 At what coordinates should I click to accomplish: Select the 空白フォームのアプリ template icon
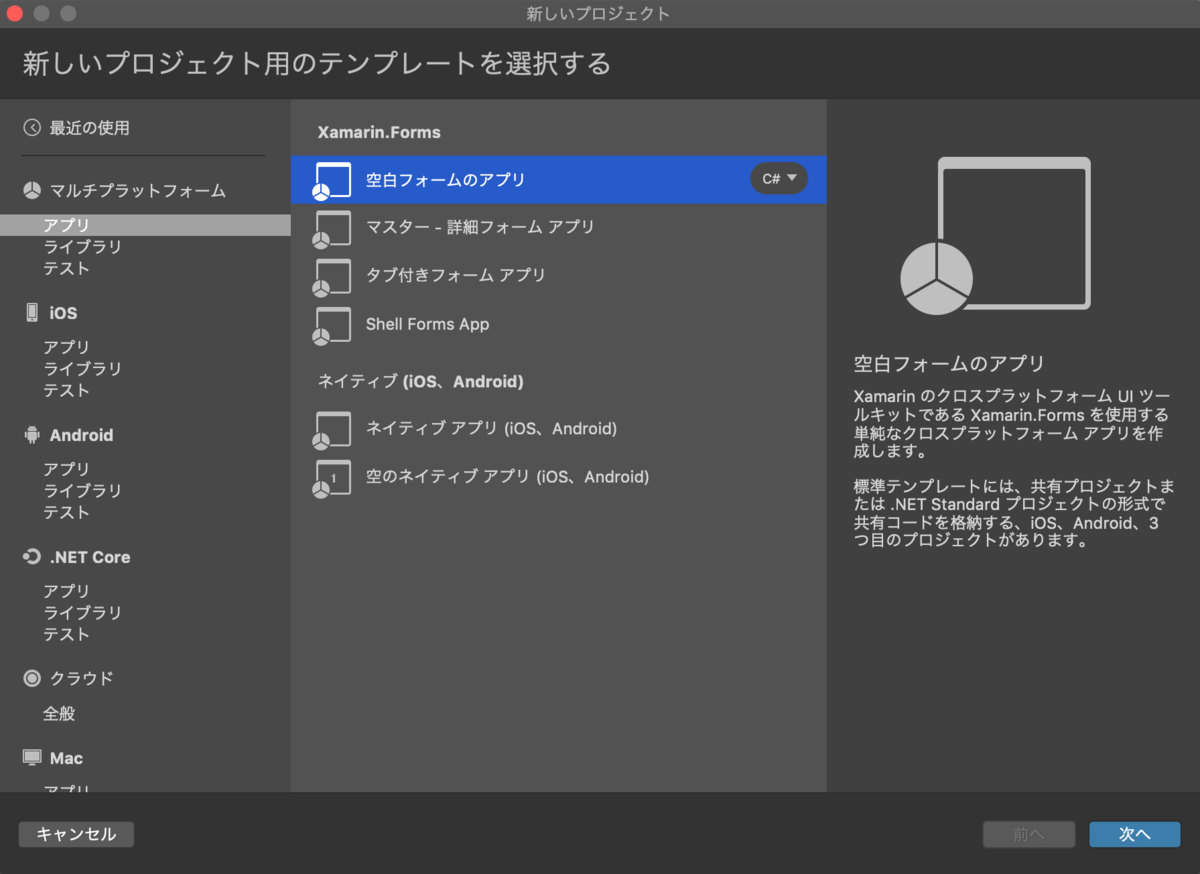click(330, 179)
